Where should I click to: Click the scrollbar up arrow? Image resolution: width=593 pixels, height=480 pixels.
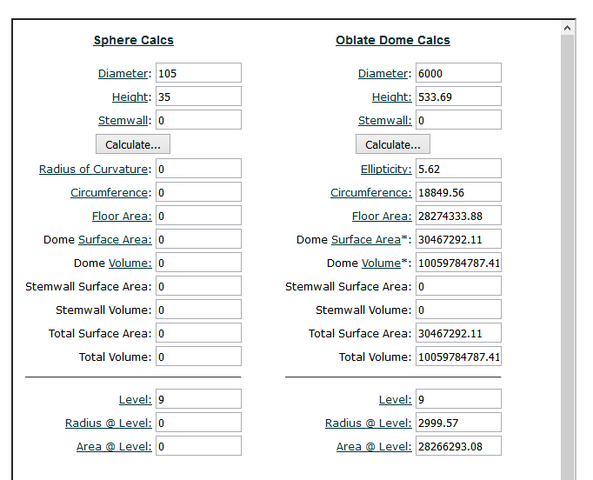[x=567, y=28]
